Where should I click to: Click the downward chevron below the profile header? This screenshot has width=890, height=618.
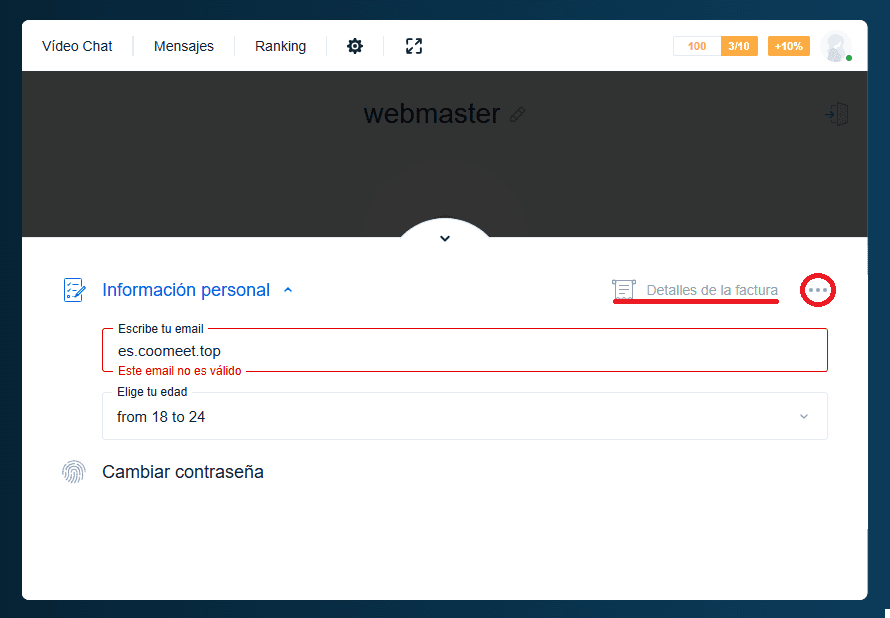[444, 238]
